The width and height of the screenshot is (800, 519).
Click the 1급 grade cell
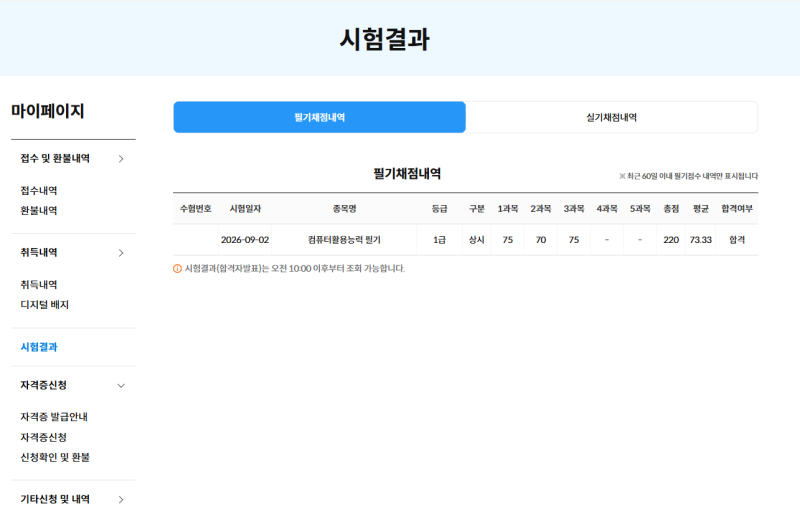pyautogui.click(x=439, y=240)
